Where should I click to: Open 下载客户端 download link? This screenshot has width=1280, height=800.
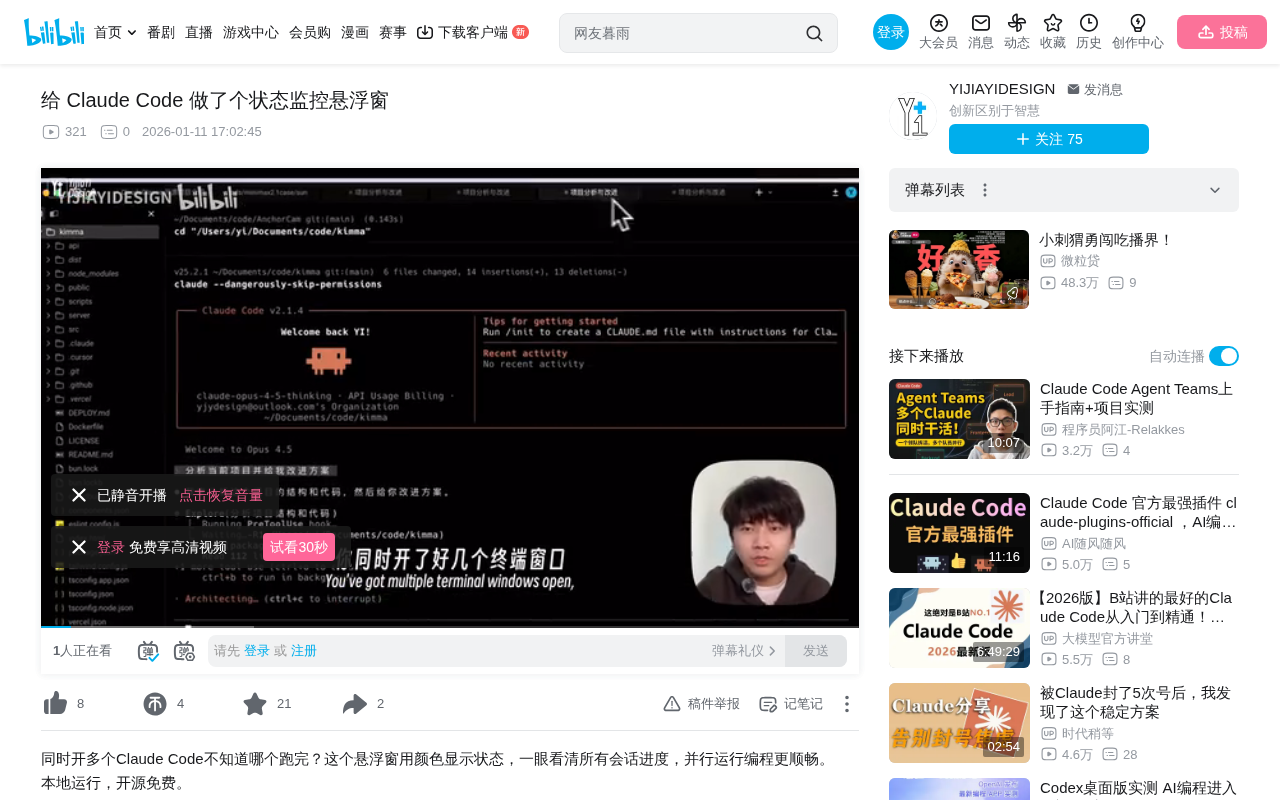point(472,32)
